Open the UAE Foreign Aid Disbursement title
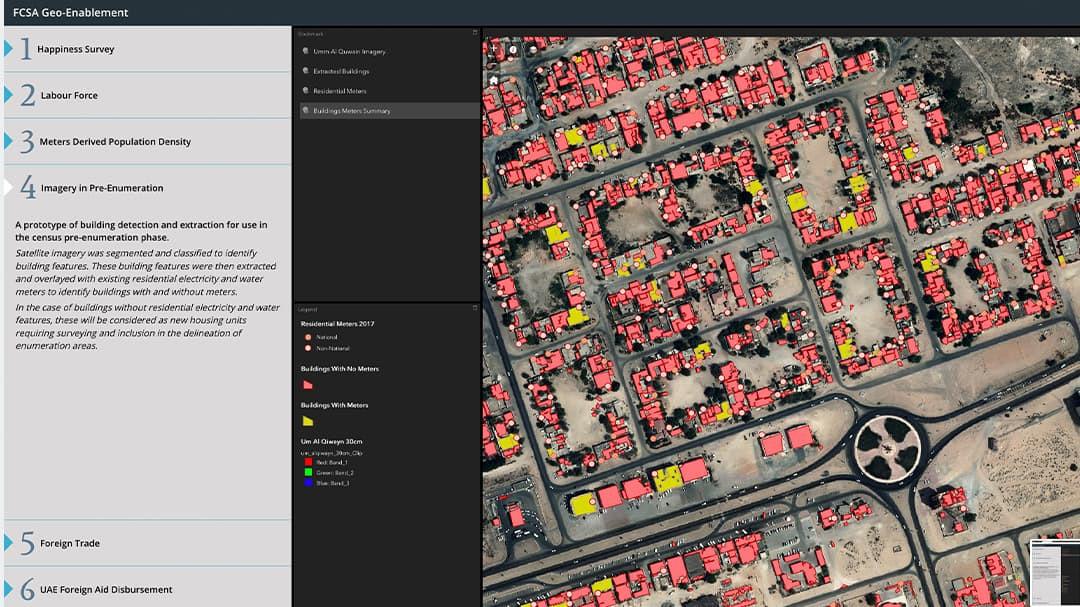The height and width of the screenshot is (607, 1080). [106, 590]
